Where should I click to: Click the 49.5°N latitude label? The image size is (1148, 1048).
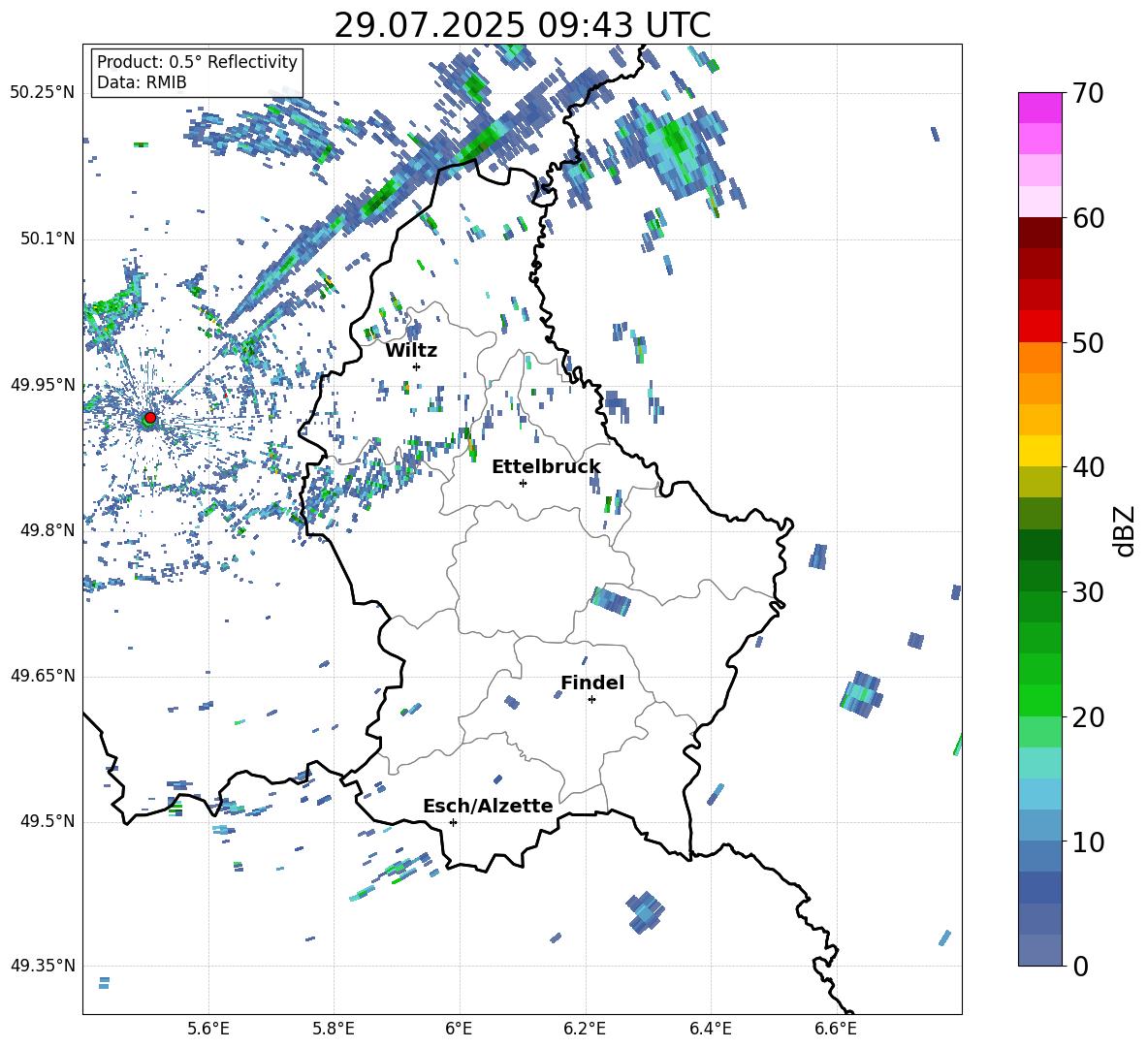pos(47,821)
